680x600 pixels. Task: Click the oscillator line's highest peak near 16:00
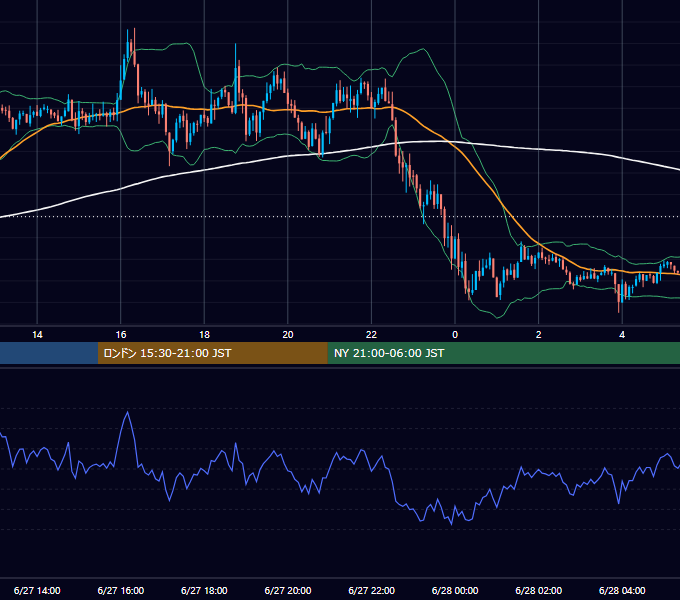[x=128, y=412]
